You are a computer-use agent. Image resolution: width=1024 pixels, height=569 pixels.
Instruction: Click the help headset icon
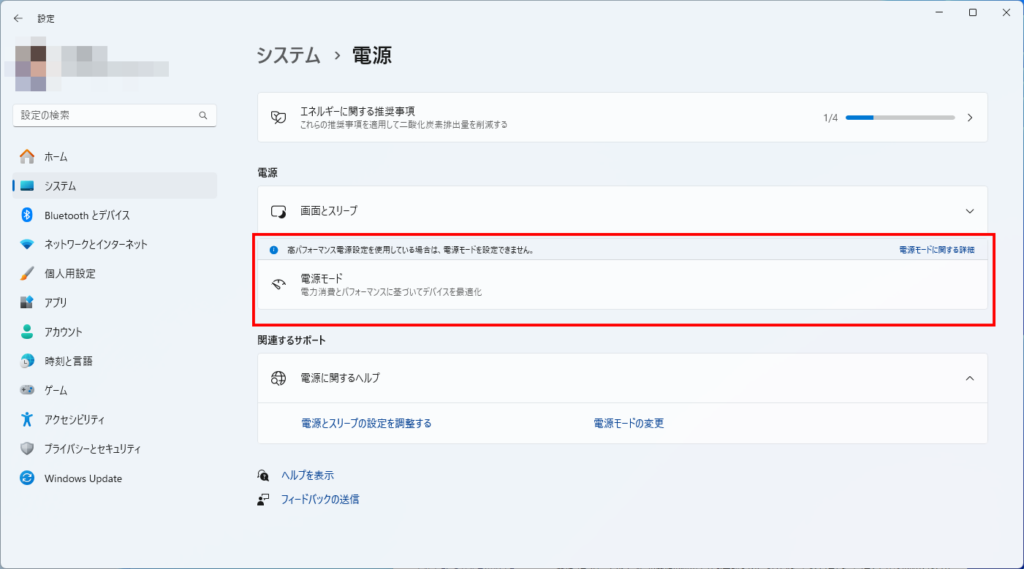[263, 475]
